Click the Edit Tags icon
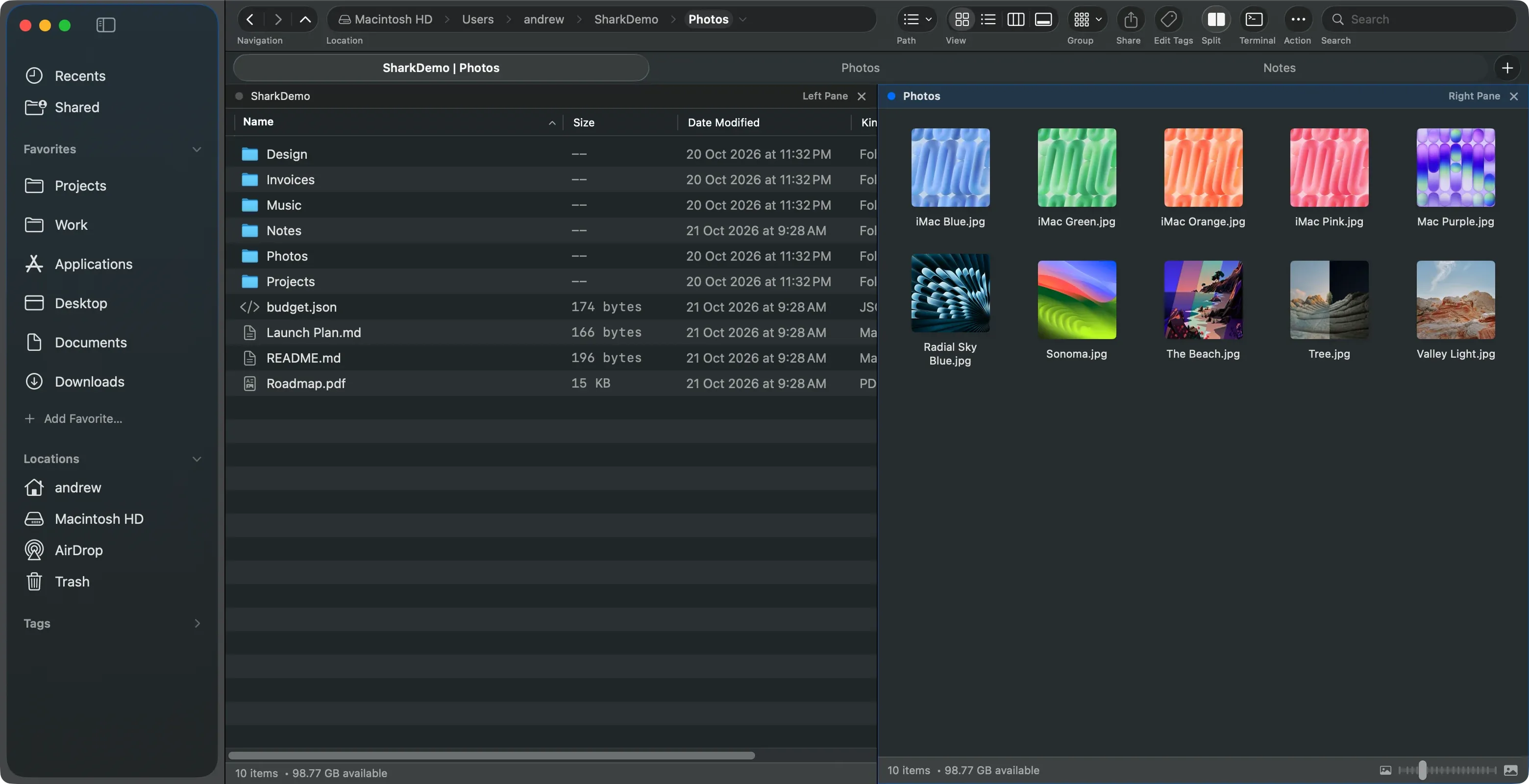This screenshot has height=784, width=1529. coord(1168,20)
